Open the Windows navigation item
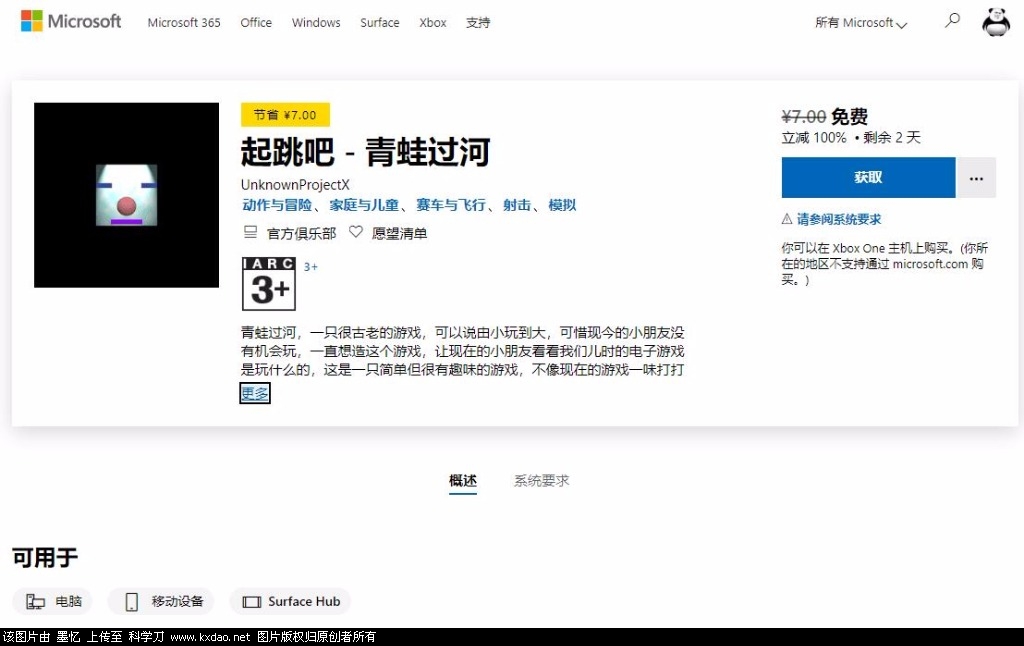This screenshot has height=646, width=1024. point(316,23)
